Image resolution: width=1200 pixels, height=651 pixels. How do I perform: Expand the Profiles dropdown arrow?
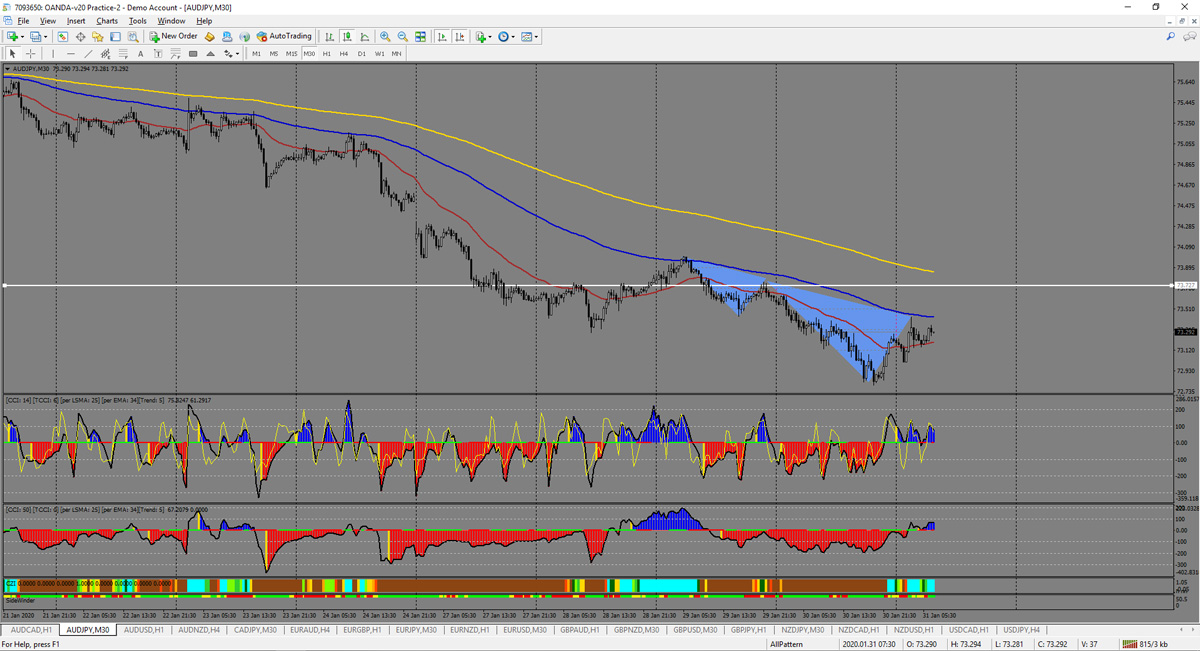45,37
